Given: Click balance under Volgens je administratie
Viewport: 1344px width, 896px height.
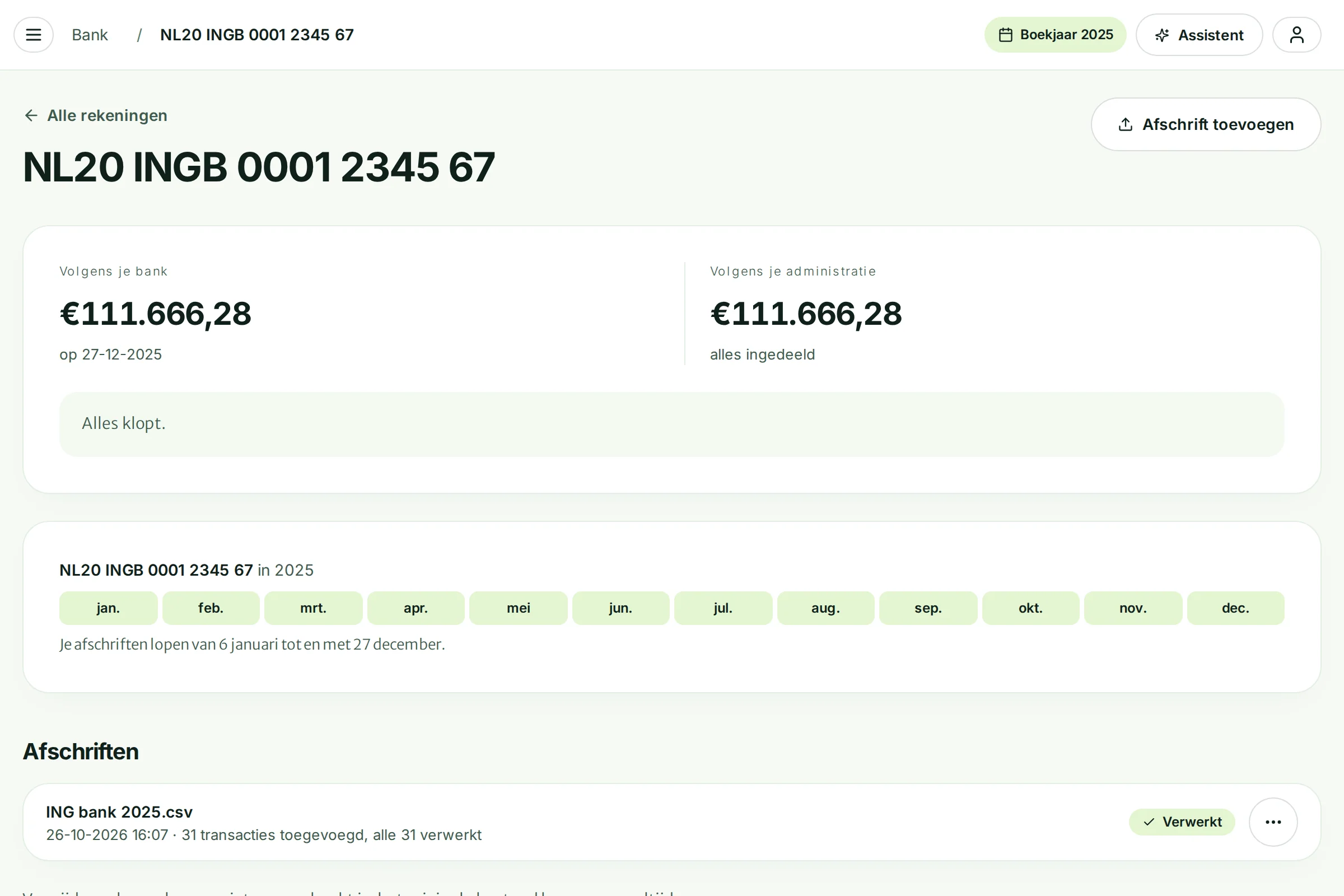Looking at the screenshot, I should [x=806, y=314].
